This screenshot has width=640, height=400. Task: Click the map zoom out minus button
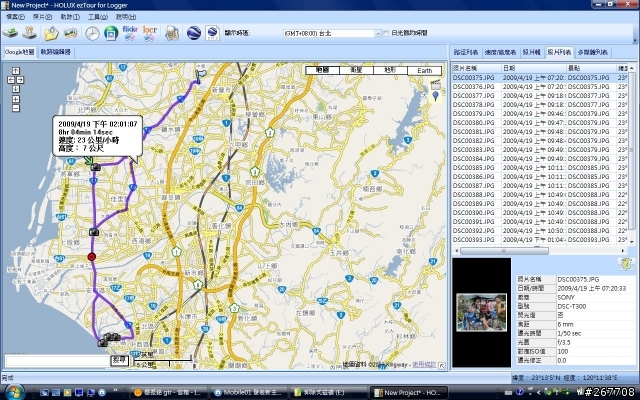(x=16, y=108)
